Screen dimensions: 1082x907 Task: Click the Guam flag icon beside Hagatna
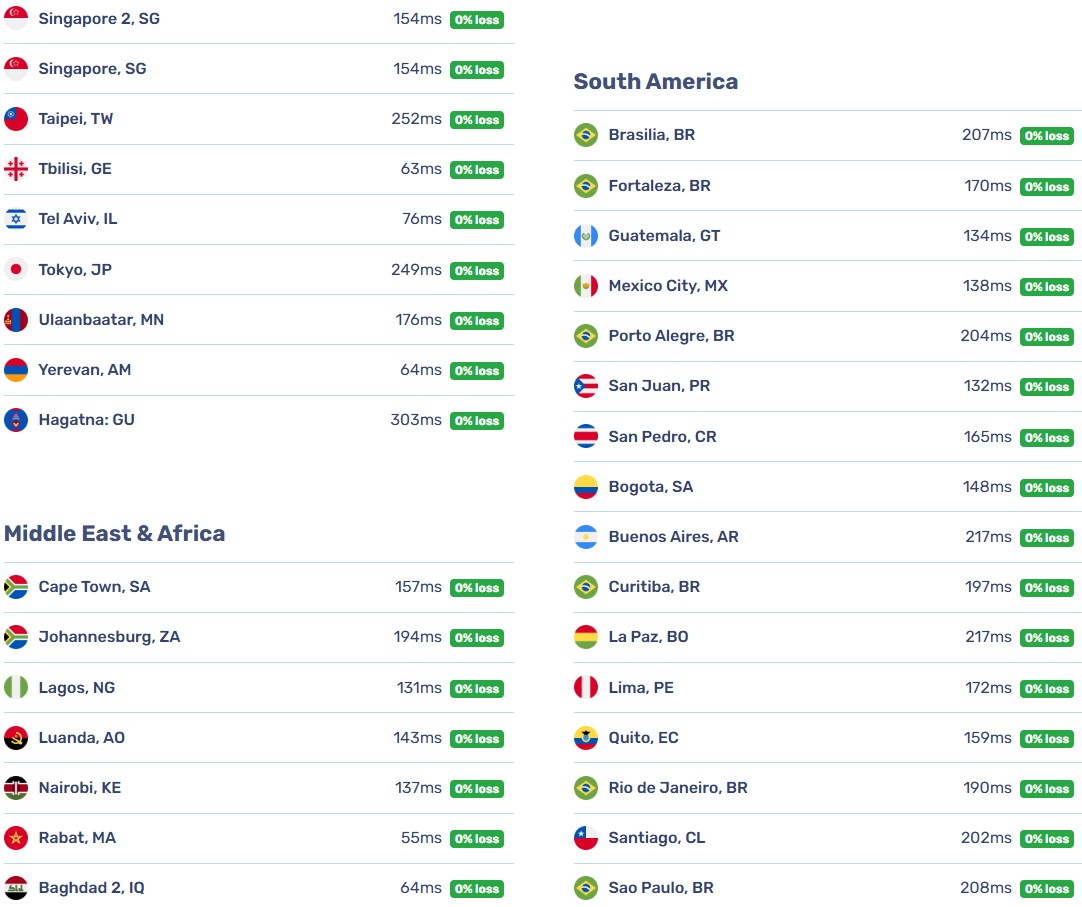tap(16, 420)
